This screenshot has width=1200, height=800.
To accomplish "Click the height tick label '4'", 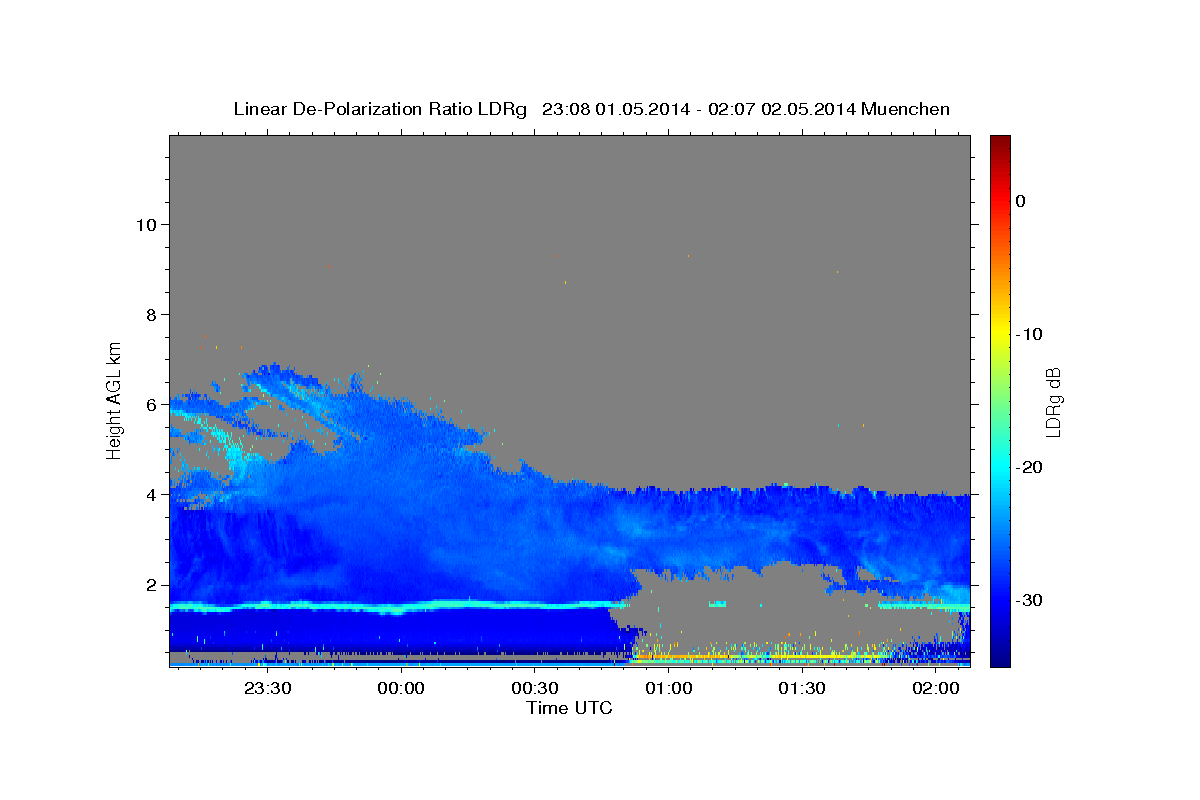I will coord(150,494).
